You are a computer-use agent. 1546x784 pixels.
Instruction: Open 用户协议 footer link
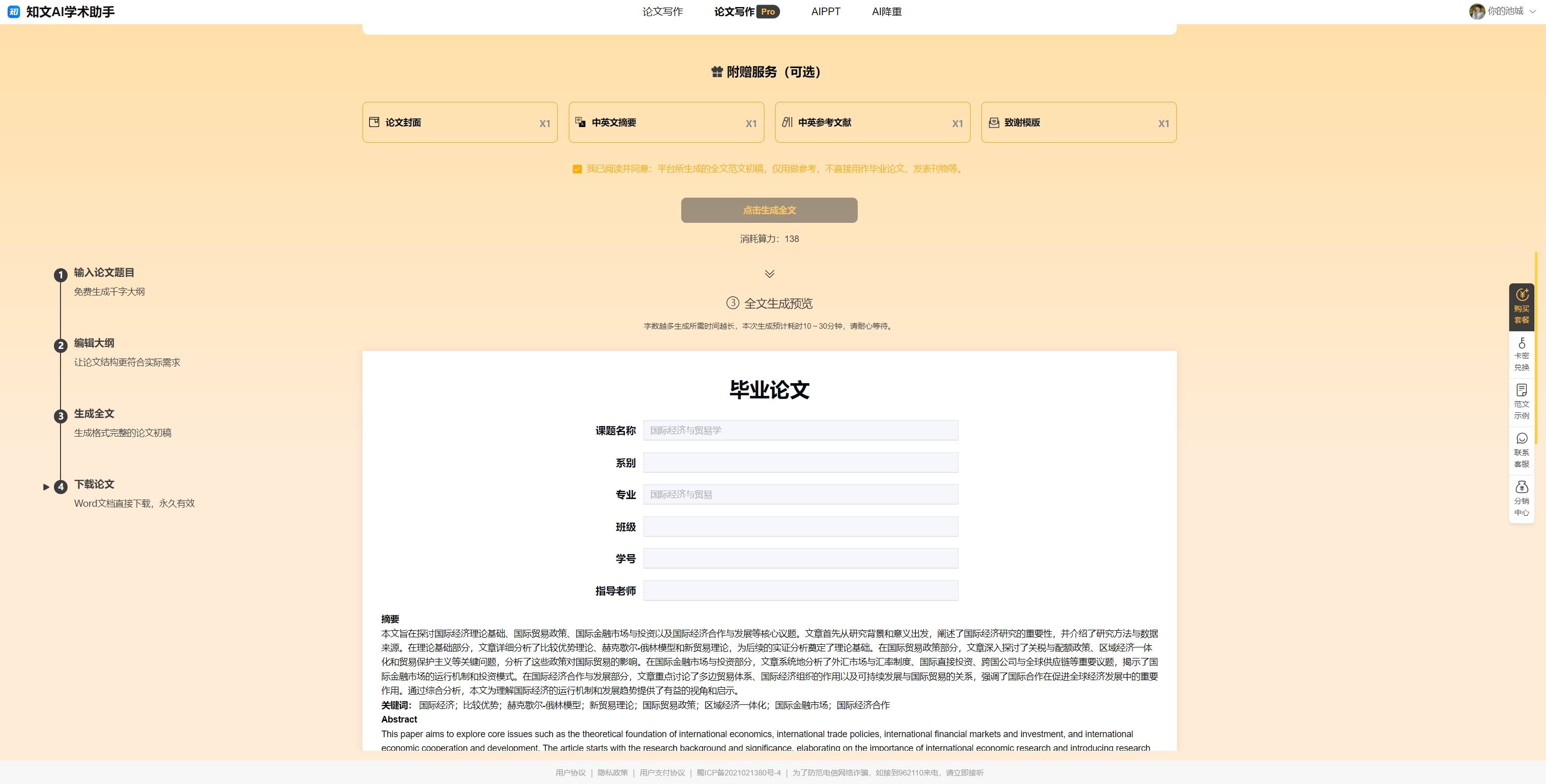point(570,772)
